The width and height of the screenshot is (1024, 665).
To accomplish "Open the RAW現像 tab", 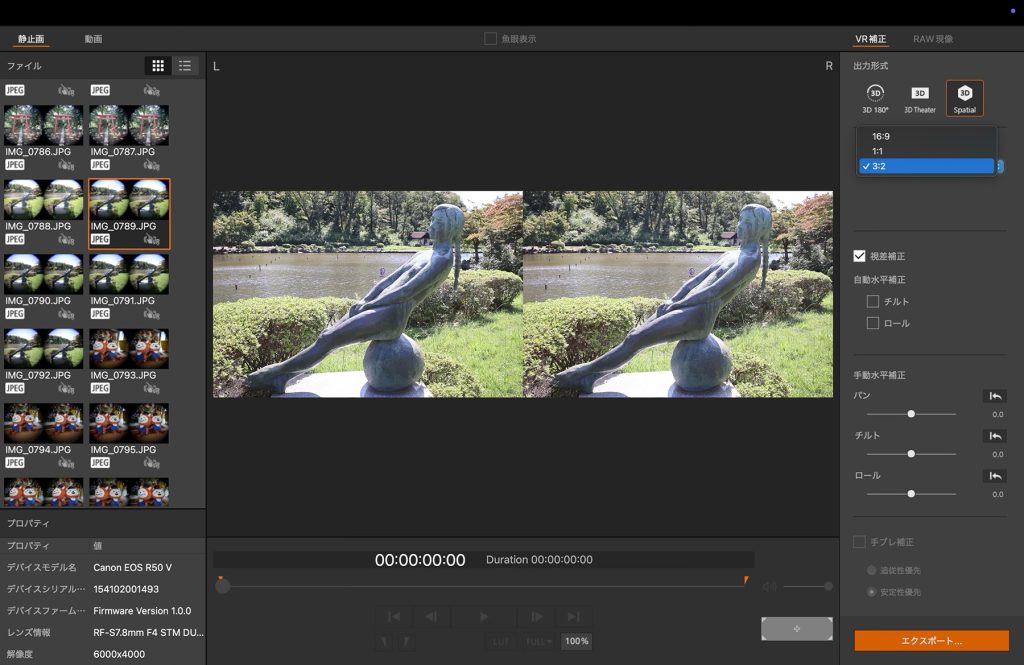I will click(932, 39).
